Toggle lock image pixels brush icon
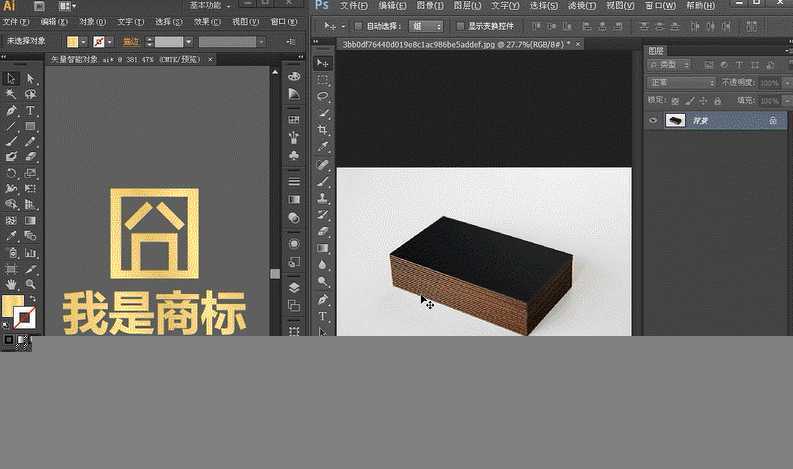 tap(689, 101)
